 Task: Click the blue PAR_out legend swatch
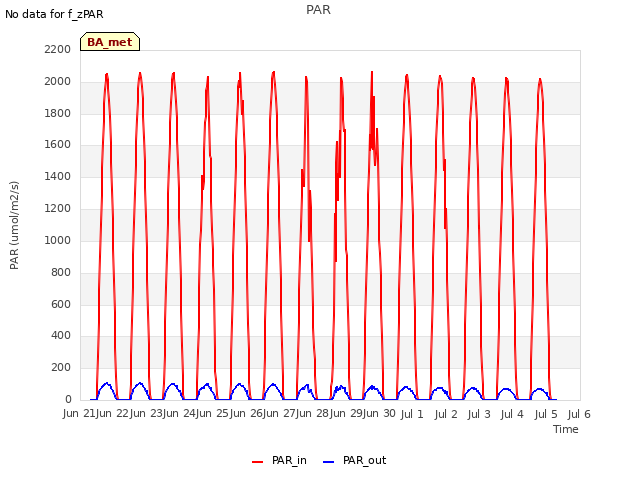(329, 462)
